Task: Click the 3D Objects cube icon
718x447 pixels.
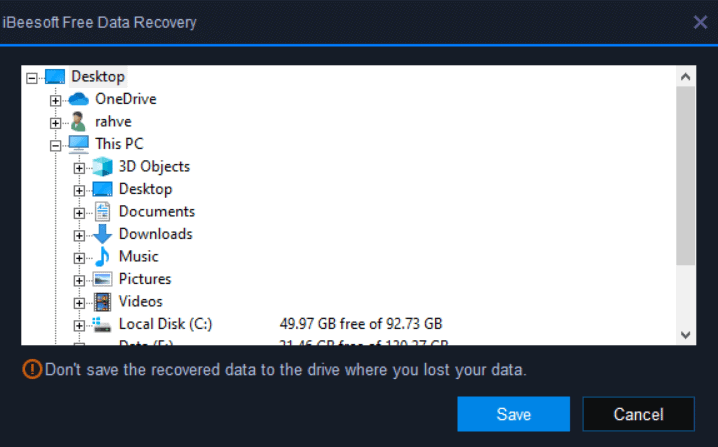Action: (x=103, y=167)
